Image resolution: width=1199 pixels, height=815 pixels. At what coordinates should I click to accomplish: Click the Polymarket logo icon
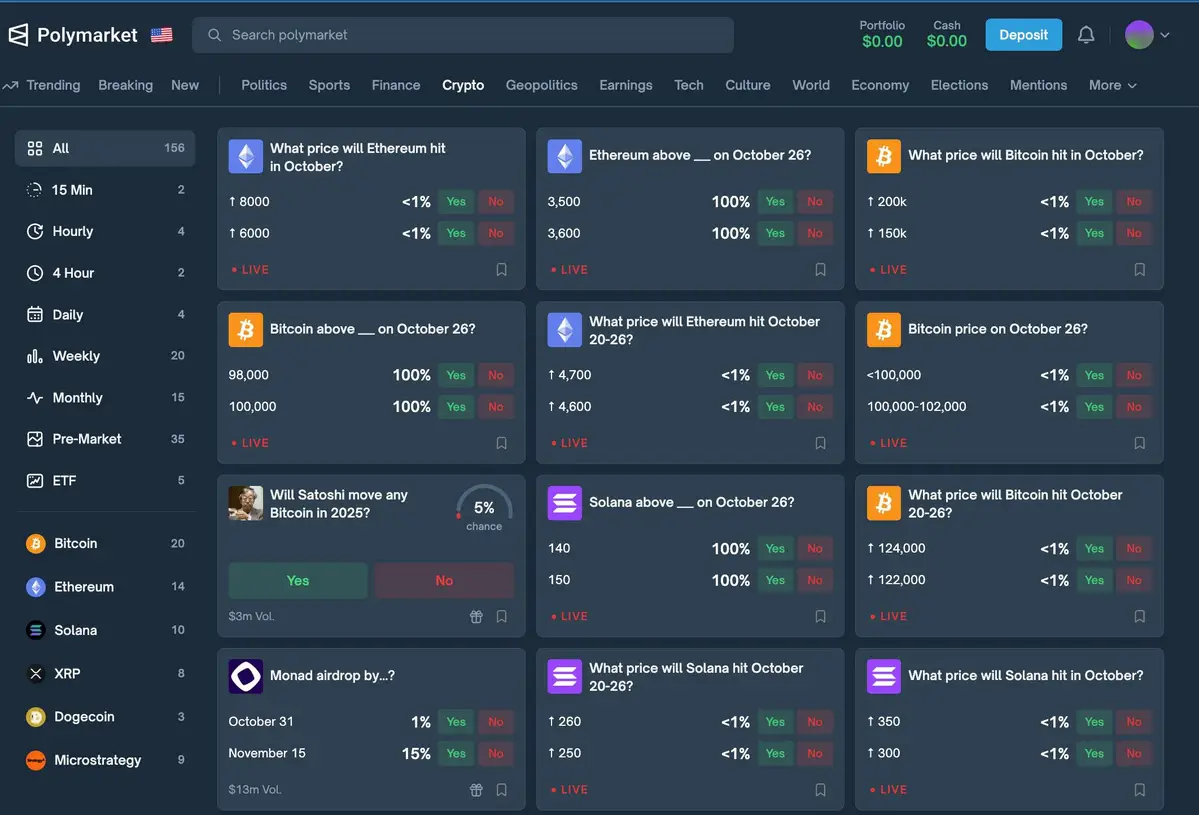tap(19, 35)
